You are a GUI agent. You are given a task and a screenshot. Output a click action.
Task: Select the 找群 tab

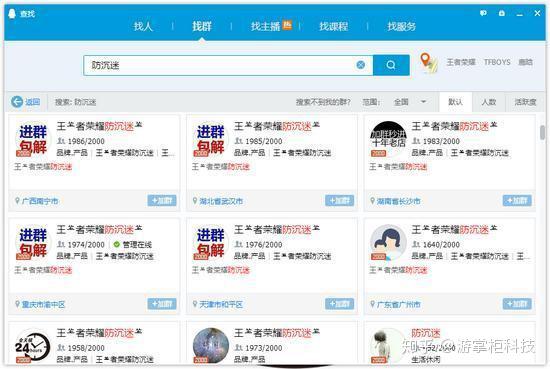point(202,26)
